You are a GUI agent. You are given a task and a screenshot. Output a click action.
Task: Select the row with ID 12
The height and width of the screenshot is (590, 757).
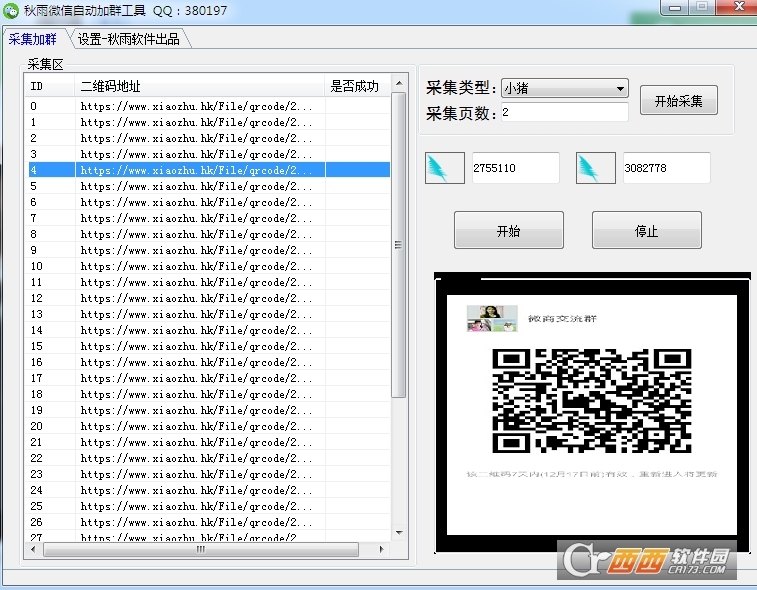[x=208, y=297]
